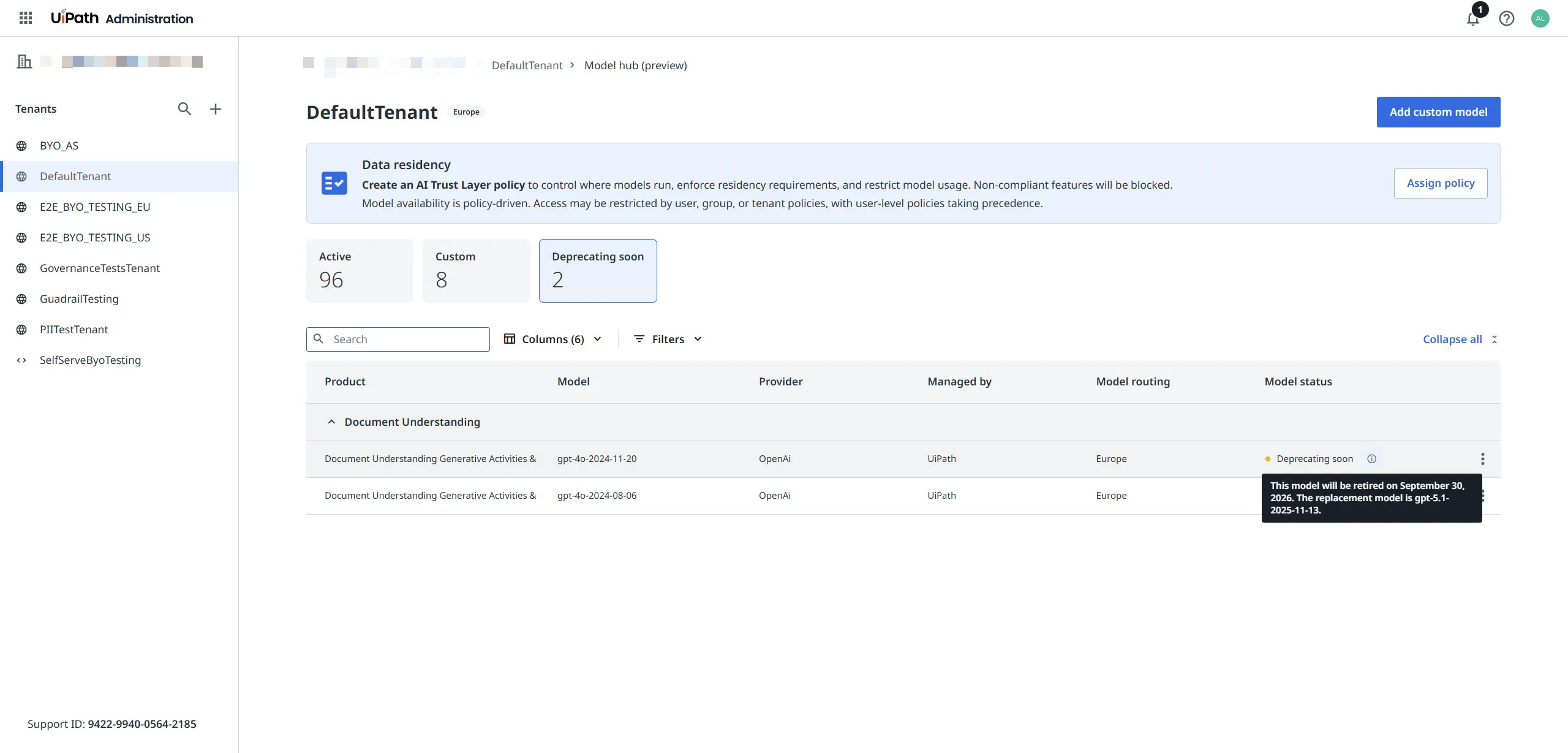The image size is (1568, 753).
Task: Click the organization building icon
Action: [x=24, y=61]
